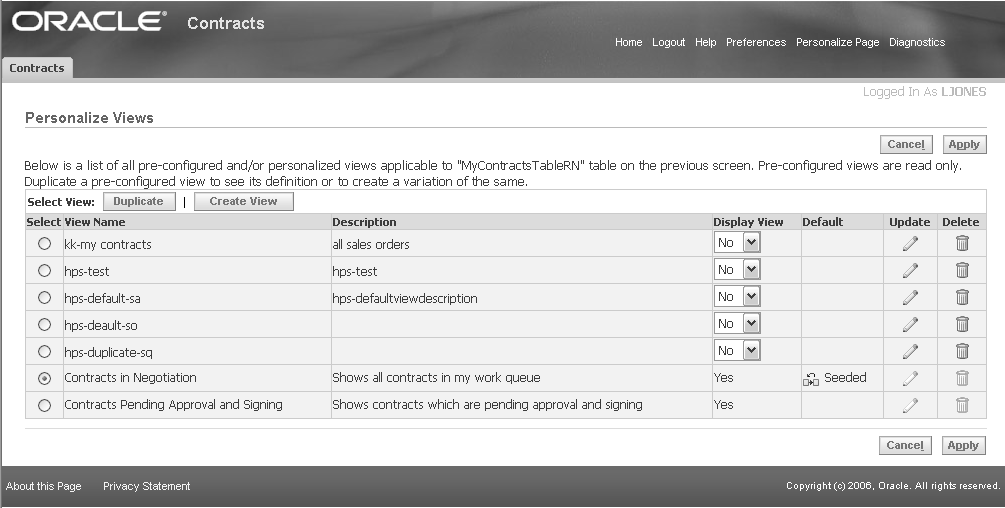The height and width of the screenshot is (508, 1005).
Task: Open Display View dropdown for hps-duplicate-sq
Action: tap(737, 350)
